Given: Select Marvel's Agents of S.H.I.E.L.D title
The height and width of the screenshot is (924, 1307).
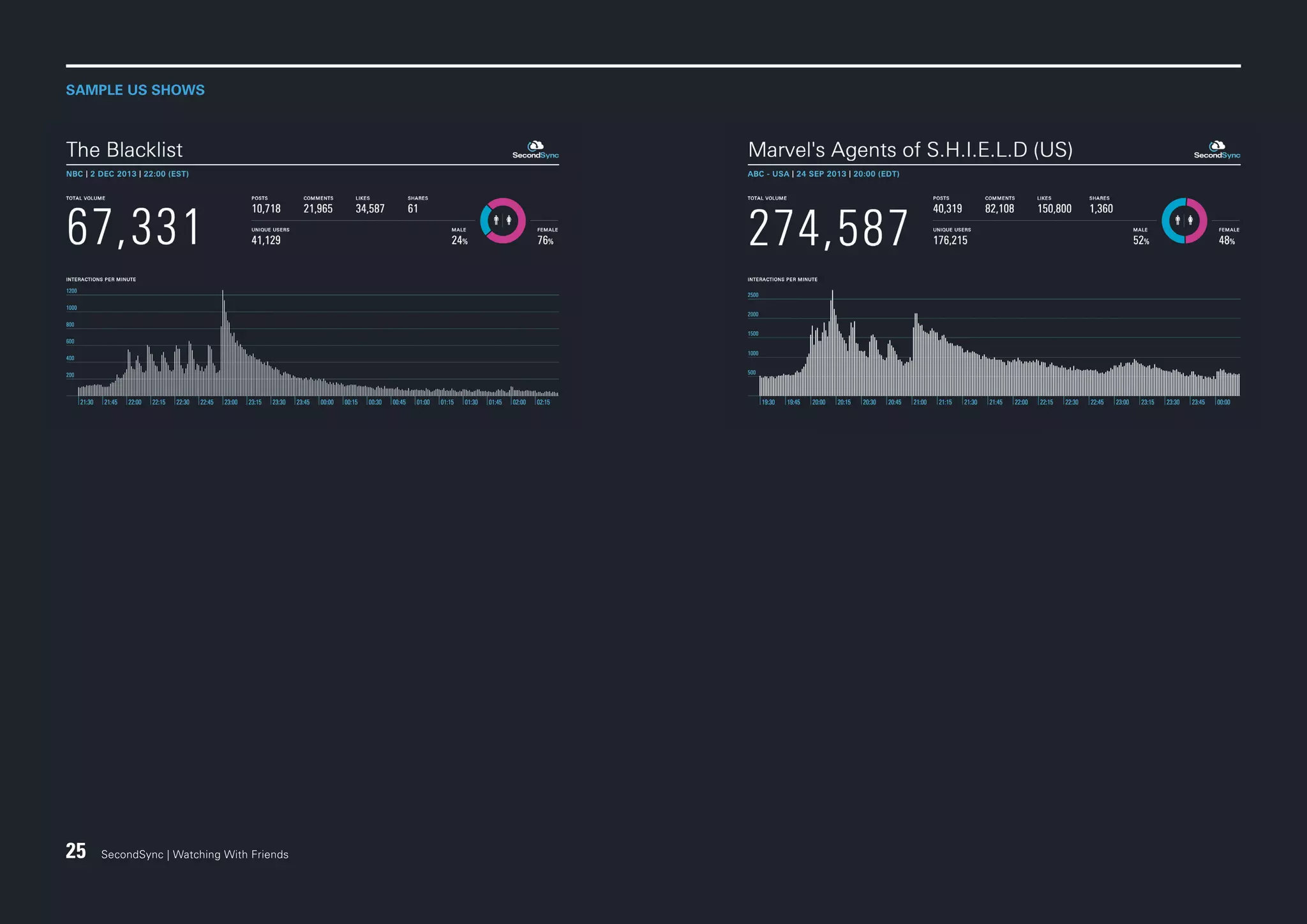Looking at the screenshot, I should click(x=910, y=150).
